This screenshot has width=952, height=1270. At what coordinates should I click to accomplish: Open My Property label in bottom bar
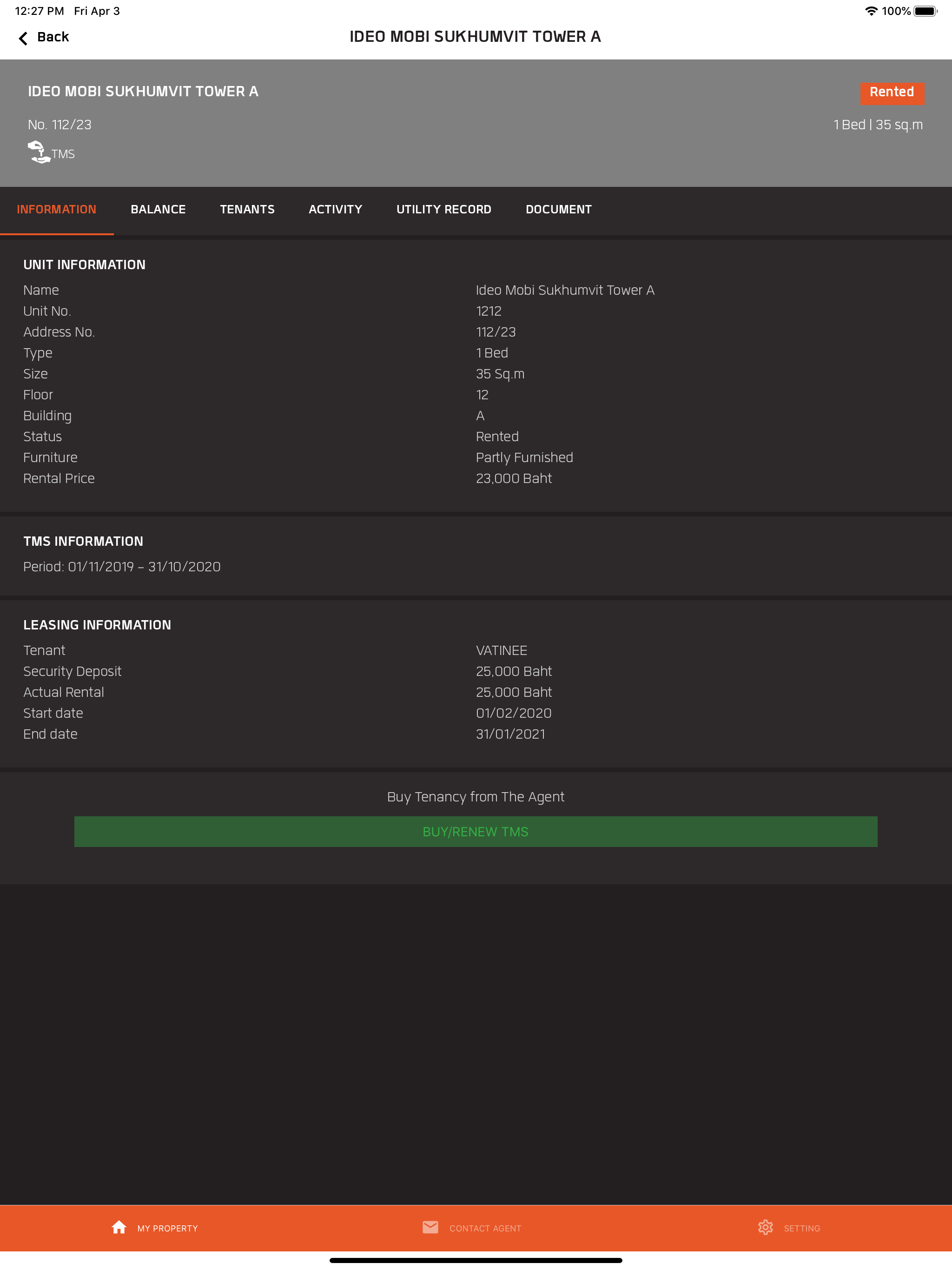pyautogui.click(x=167, y=1228)
